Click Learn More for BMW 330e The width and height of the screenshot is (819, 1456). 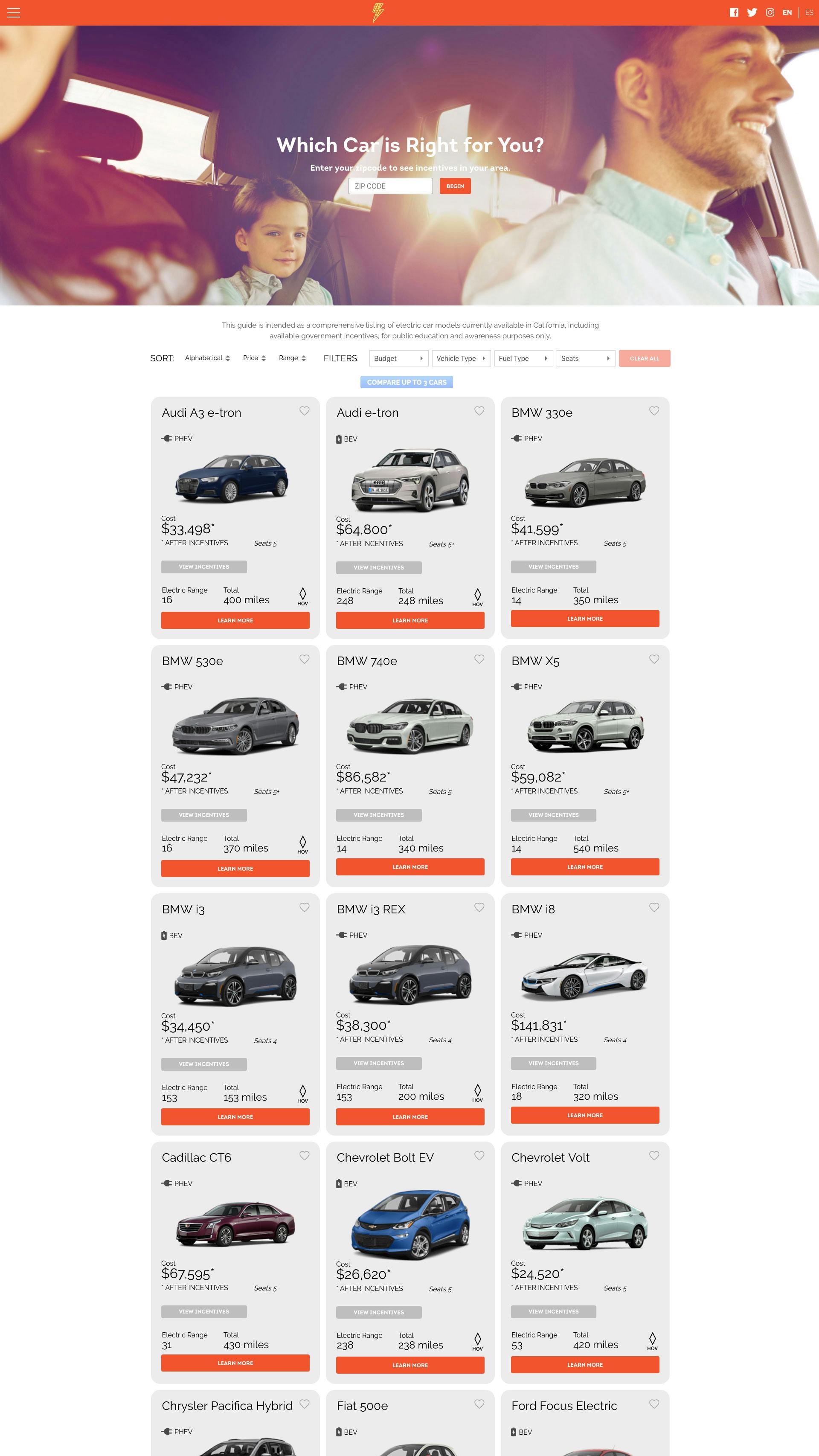pos(584,618)
